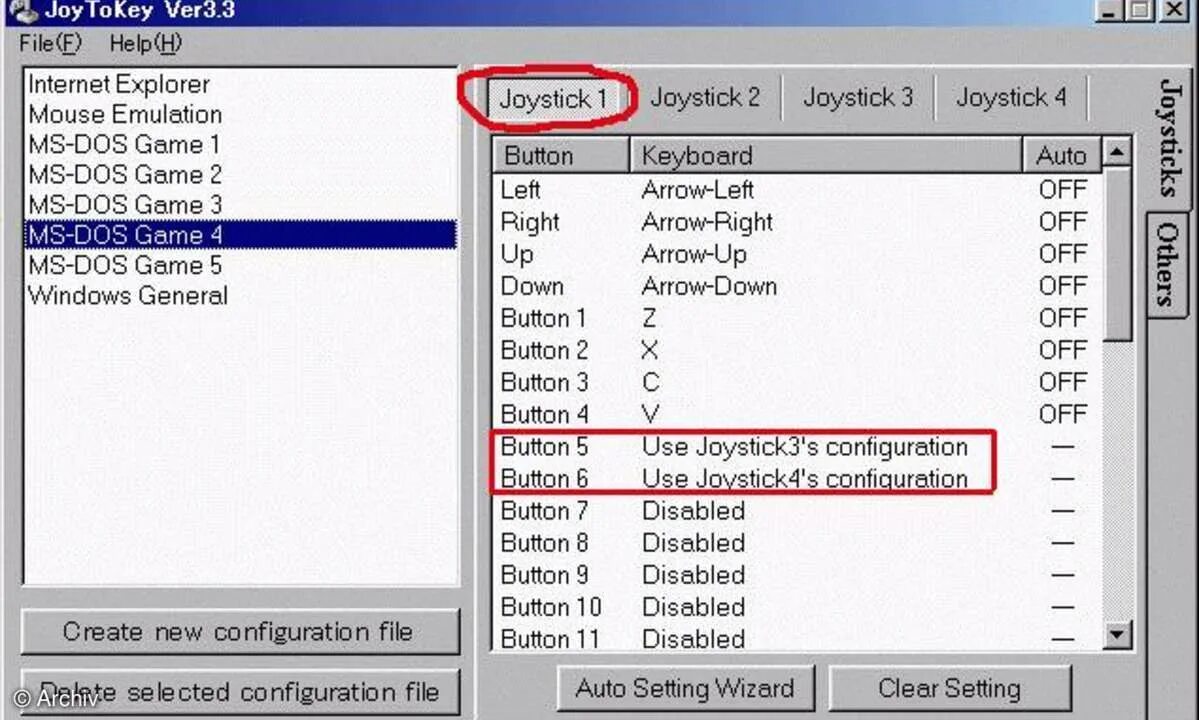The height and width of the screenshot is (720, 1199).
Task: Close the JoyToKey window
Action: click(x=1175, y=10)
